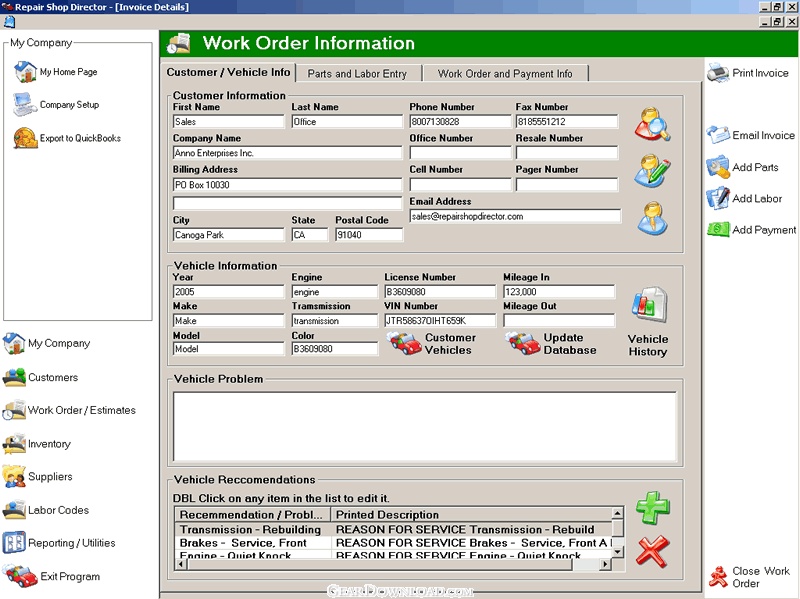Click the Vehicle Problem text area
The image size is (800, 599).
(424, 427)
